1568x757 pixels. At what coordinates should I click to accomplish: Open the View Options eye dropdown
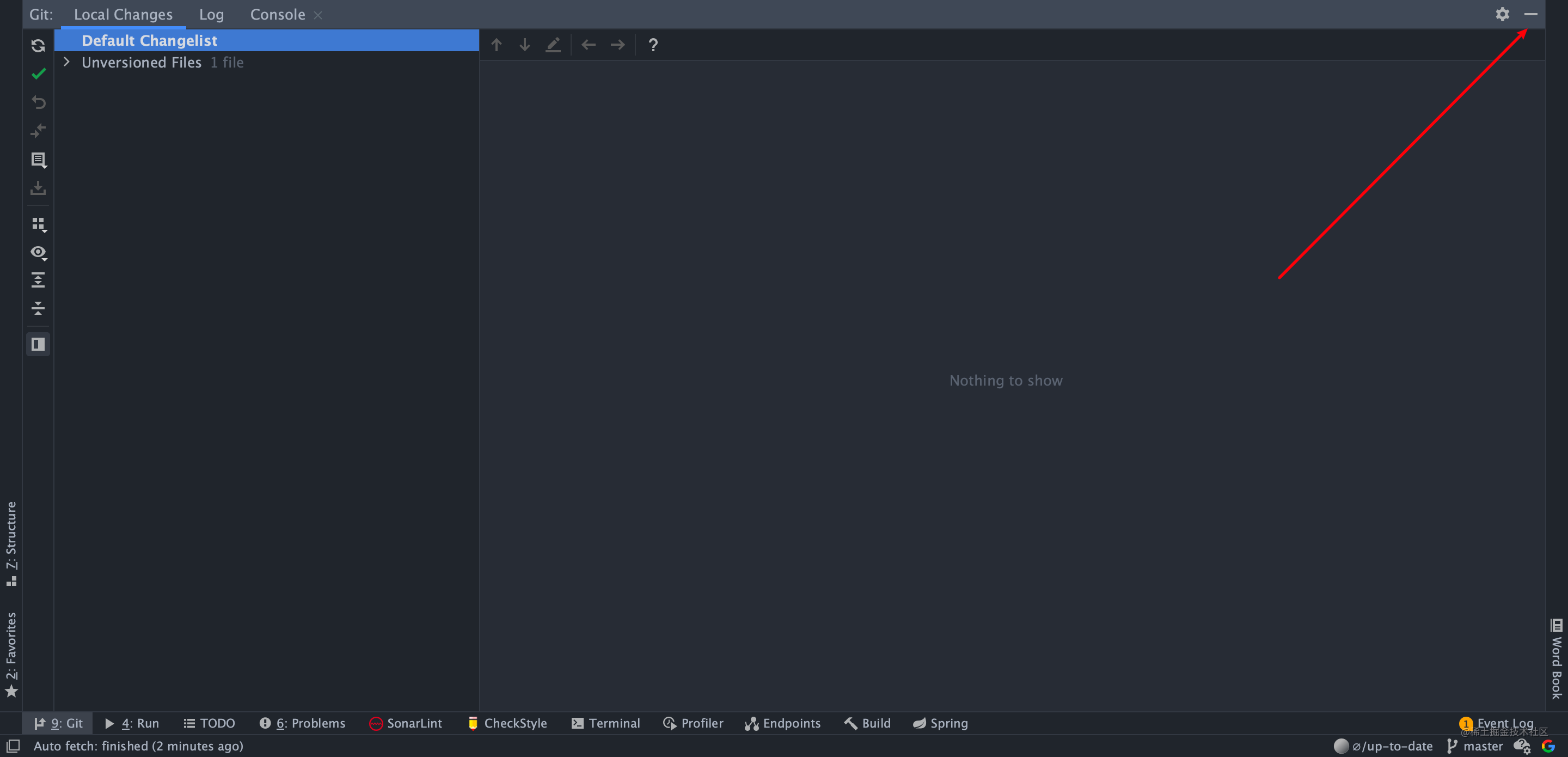point(38,252)
